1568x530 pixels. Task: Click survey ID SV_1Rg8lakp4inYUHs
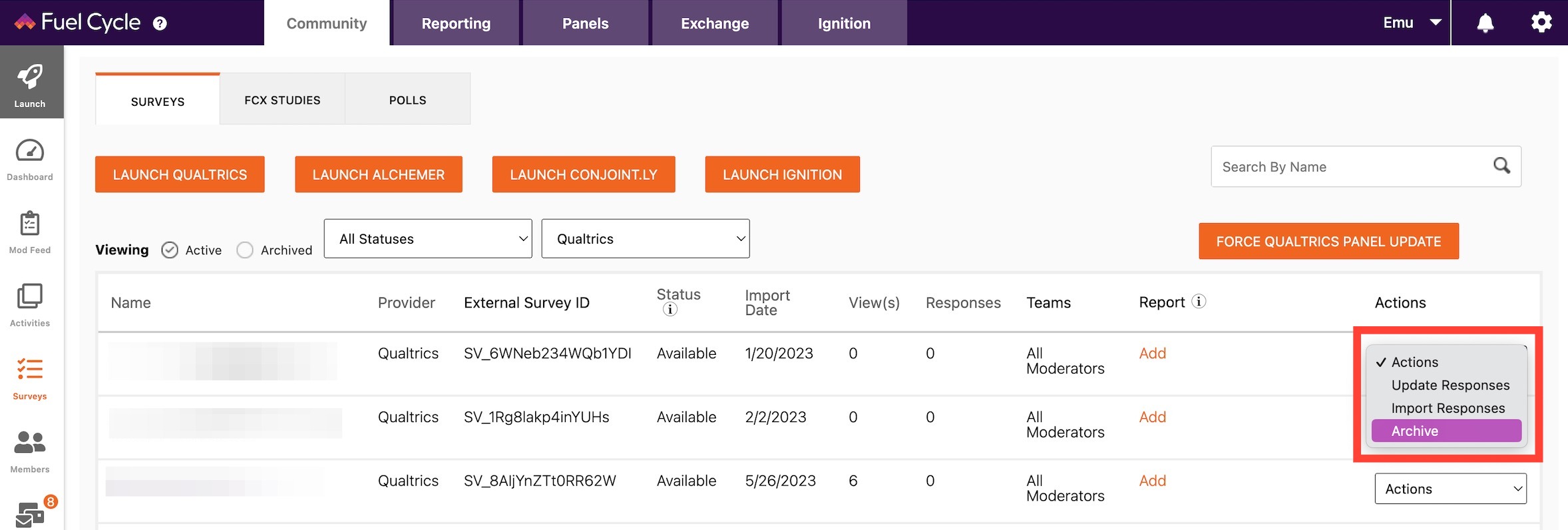[536, 417]
